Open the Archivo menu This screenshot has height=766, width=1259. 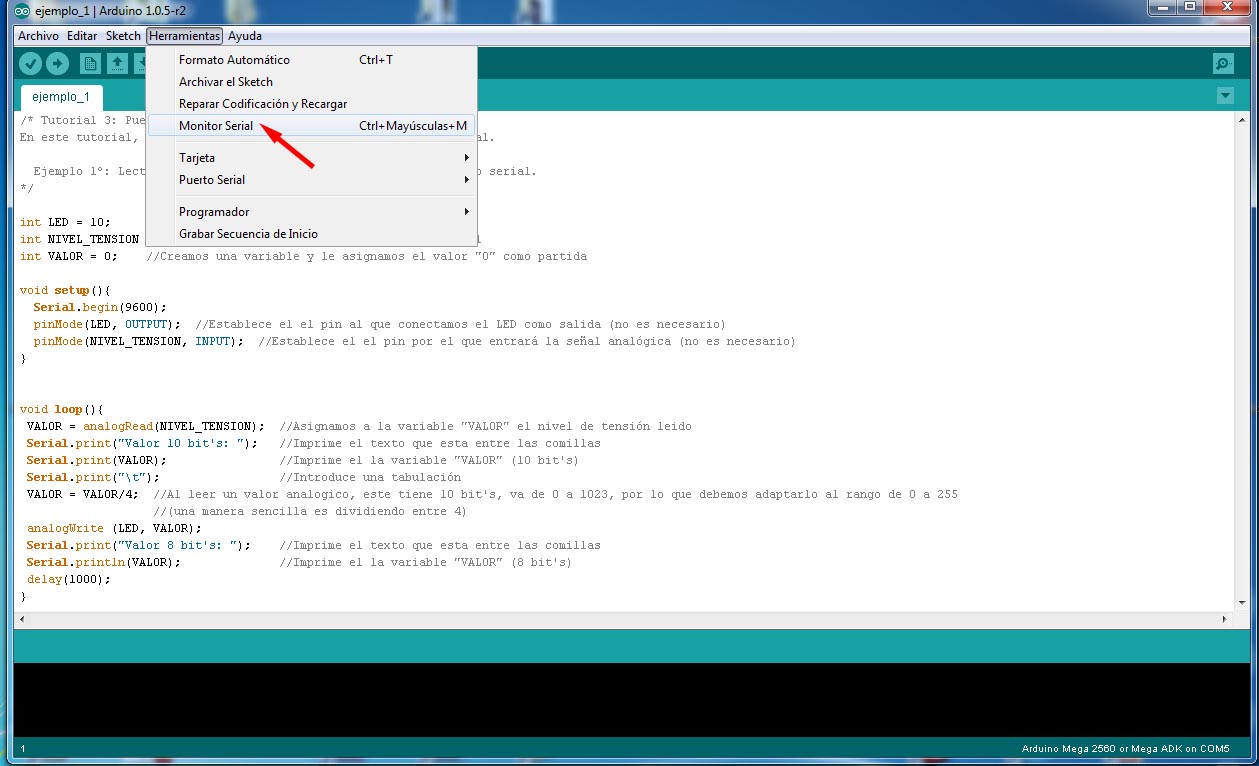tap(38, 36)
